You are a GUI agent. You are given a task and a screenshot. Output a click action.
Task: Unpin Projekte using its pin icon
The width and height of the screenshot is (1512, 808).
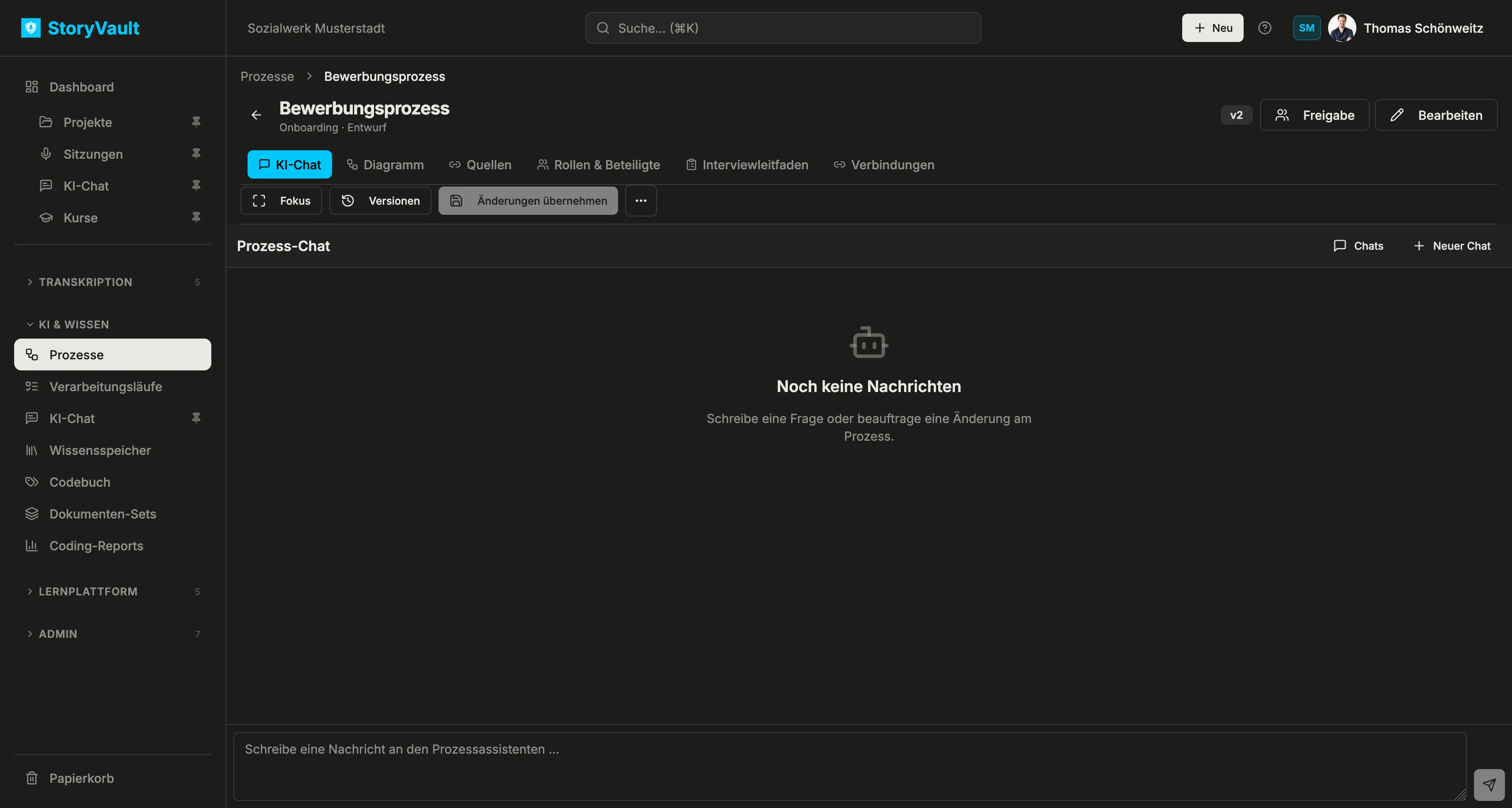(x=196, y=122)
